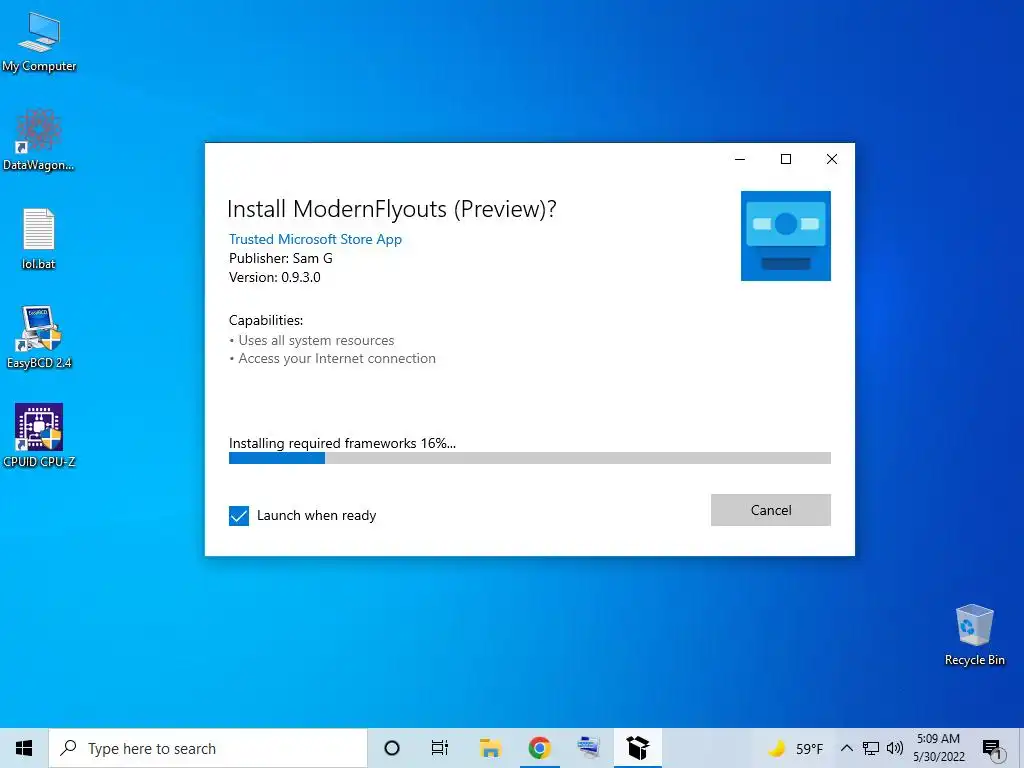Open the computer utility taskbar app
This screenshot has width=1024, height=768.
point(588,748)
